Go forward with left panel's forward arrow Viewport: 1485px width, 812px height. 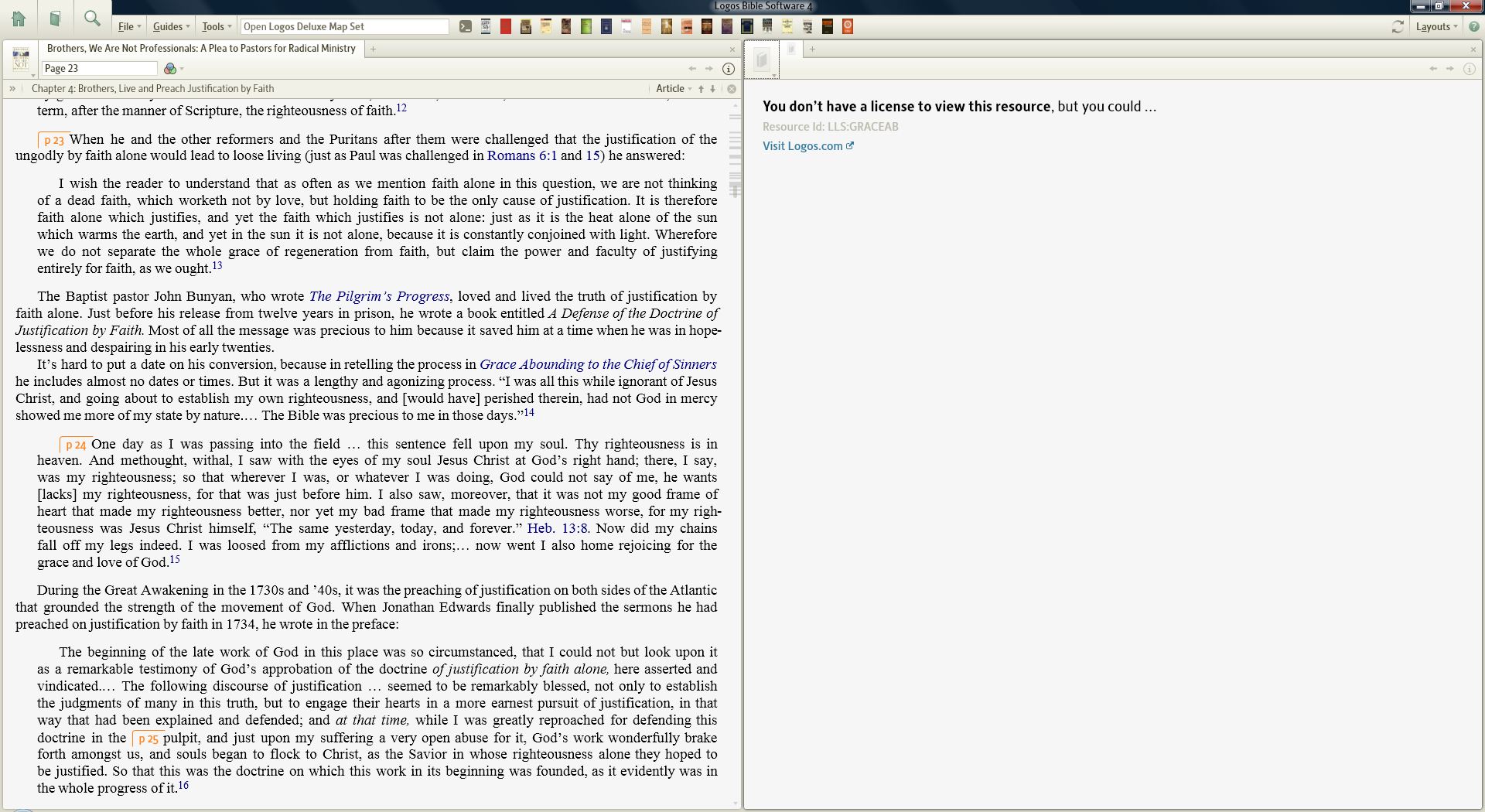[x=708, y=68]
